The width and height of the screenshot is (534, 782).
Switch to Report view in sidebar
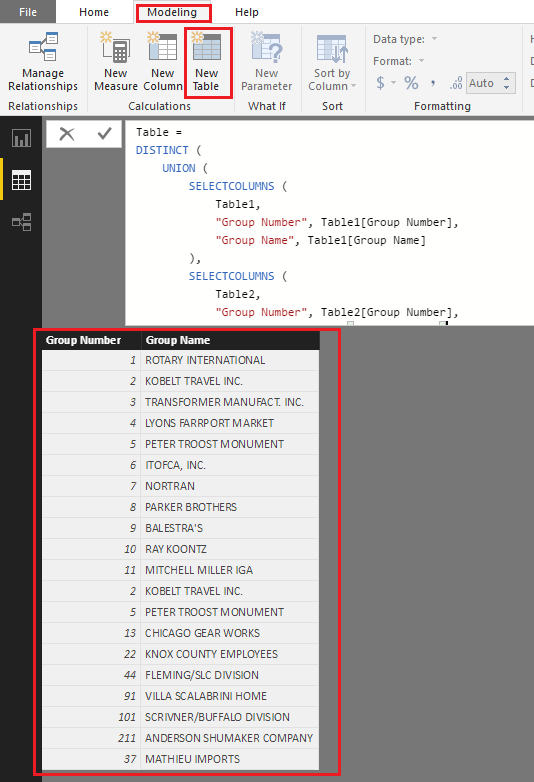click(21, 138)
